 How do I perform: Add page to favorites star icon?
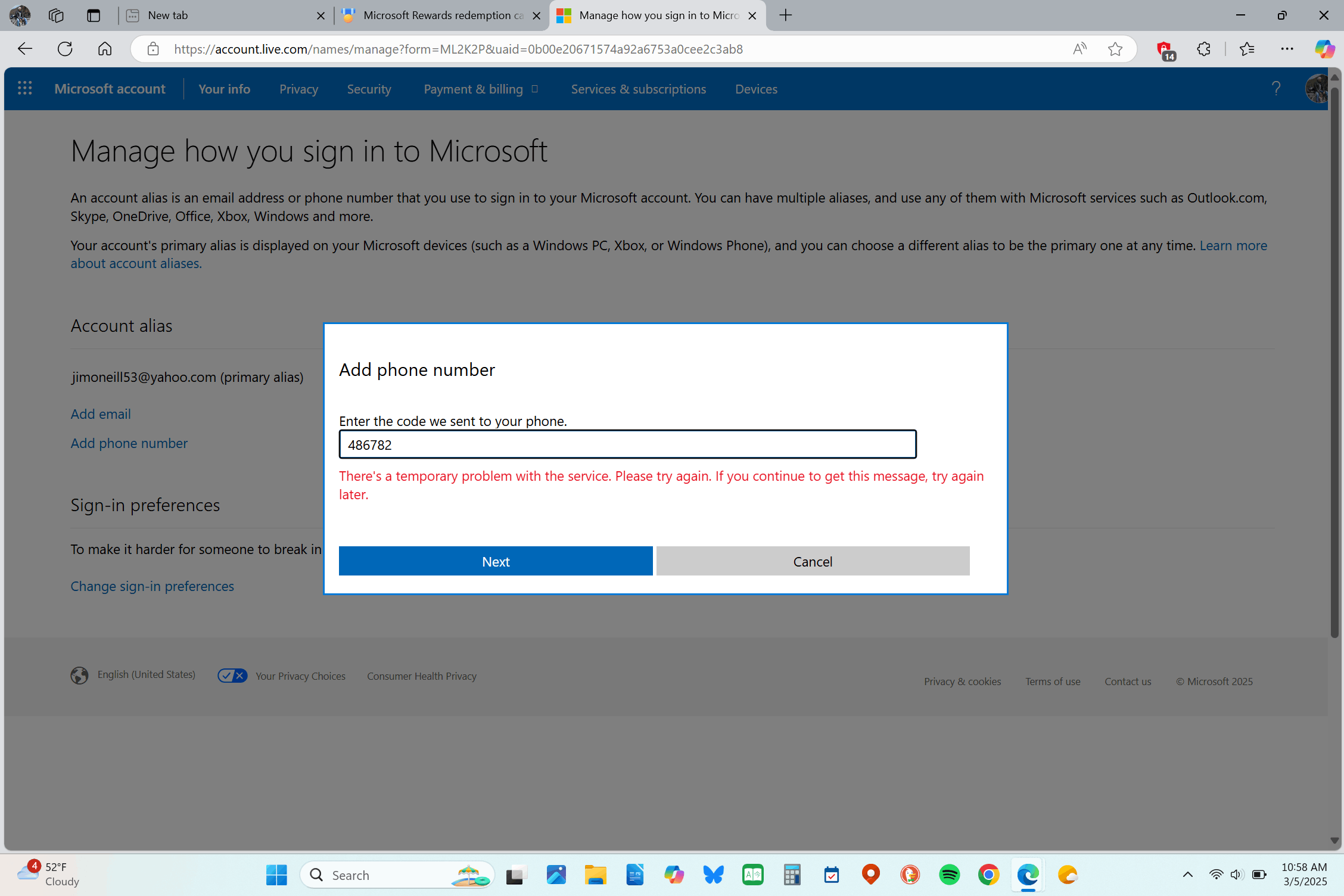pos(1115,49)
